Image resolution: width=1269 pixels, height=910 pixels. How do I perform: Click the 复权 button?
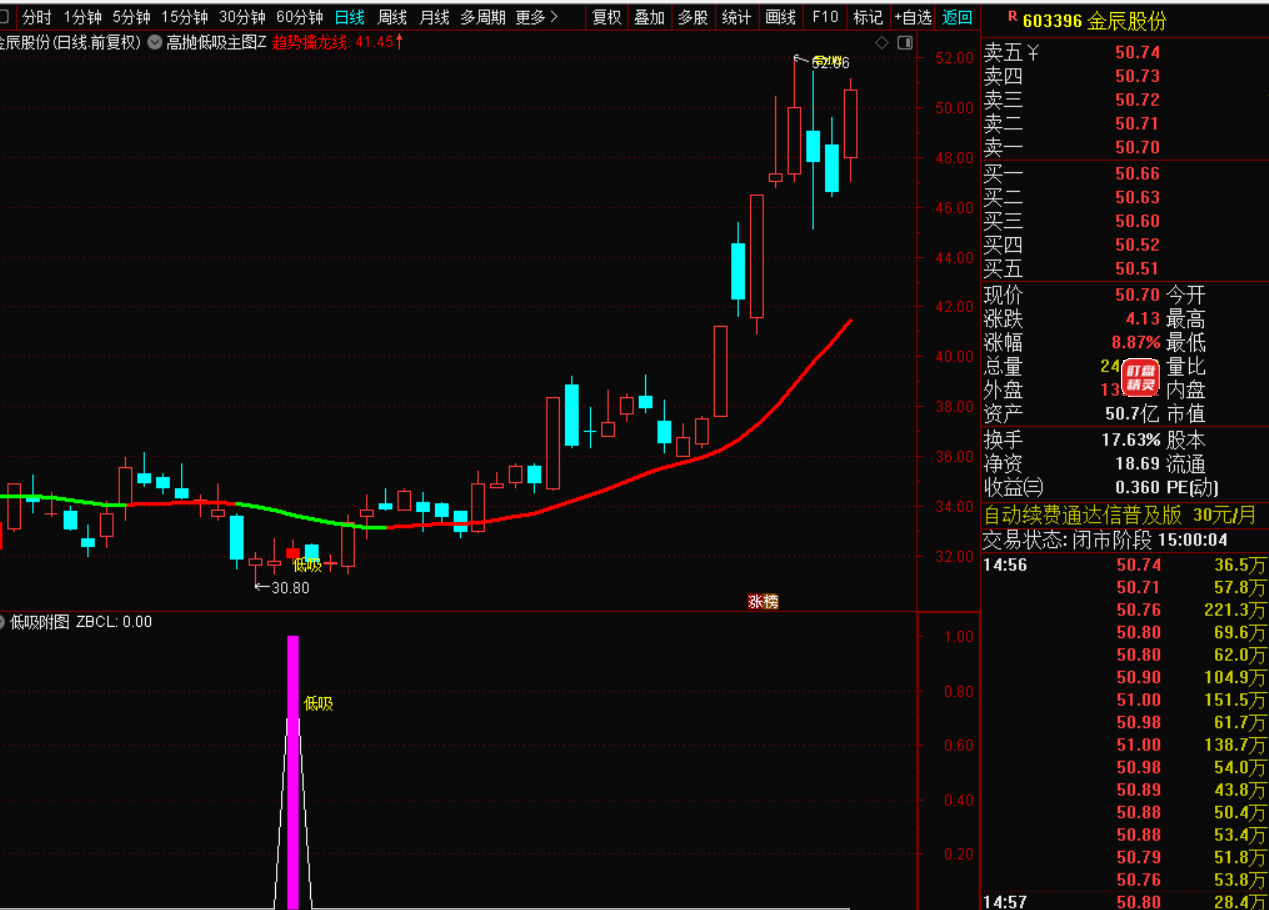pos(607,17)
